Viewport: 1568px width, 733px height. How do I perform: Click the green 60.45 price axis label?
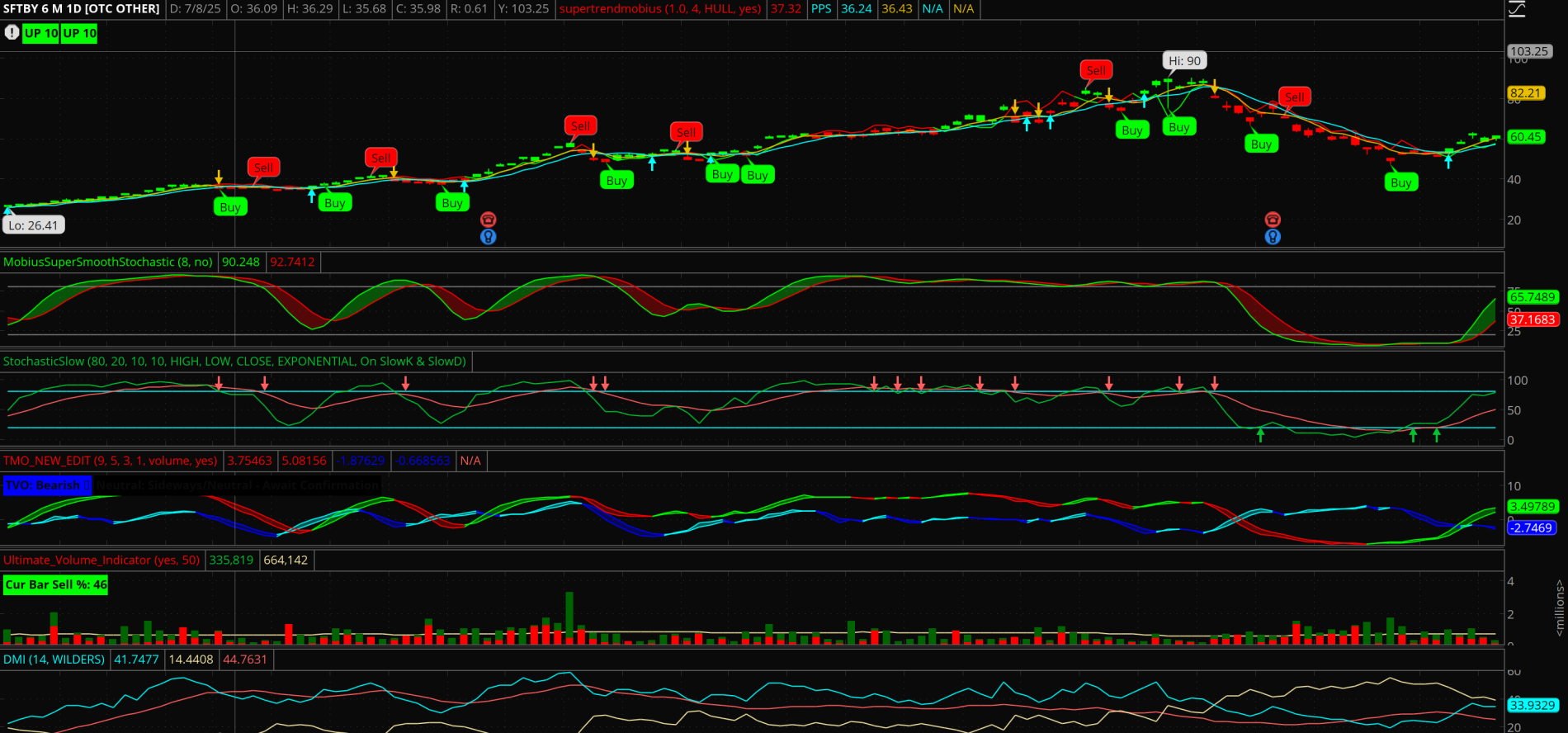point(1525,137)
